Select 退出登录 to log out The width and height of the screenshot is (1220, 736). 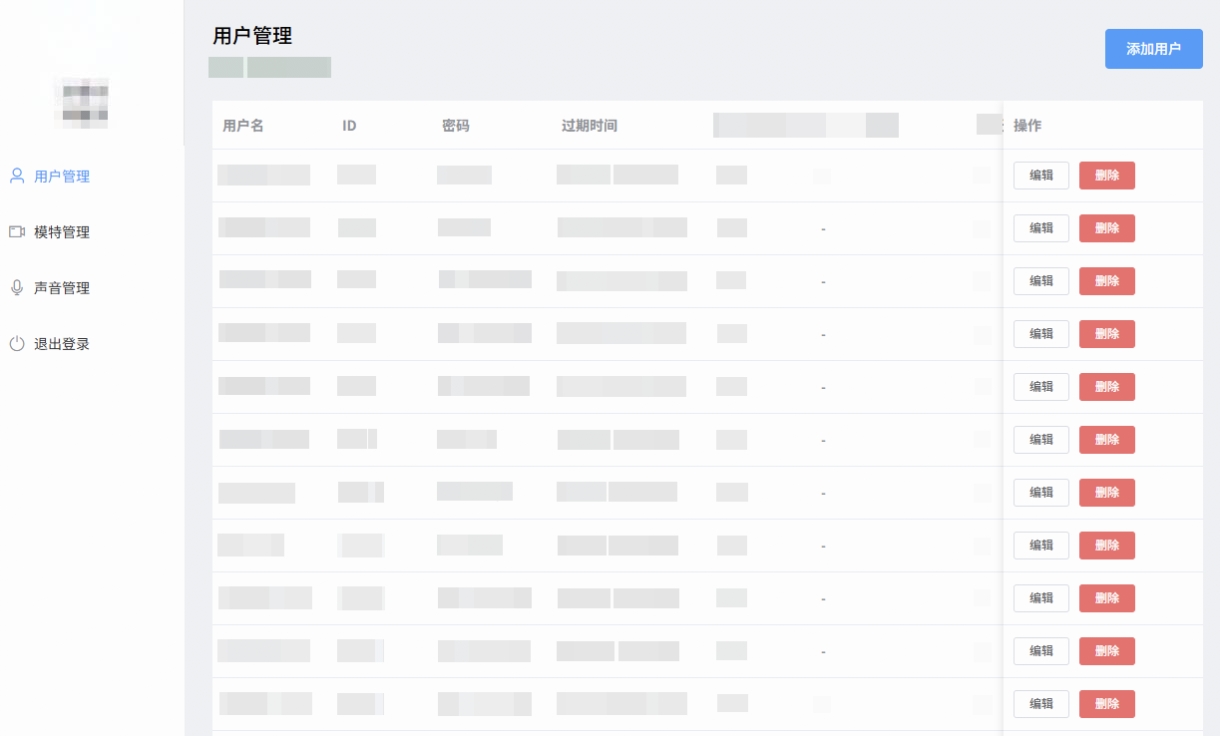pyautogui.click(x=62, y=344)
